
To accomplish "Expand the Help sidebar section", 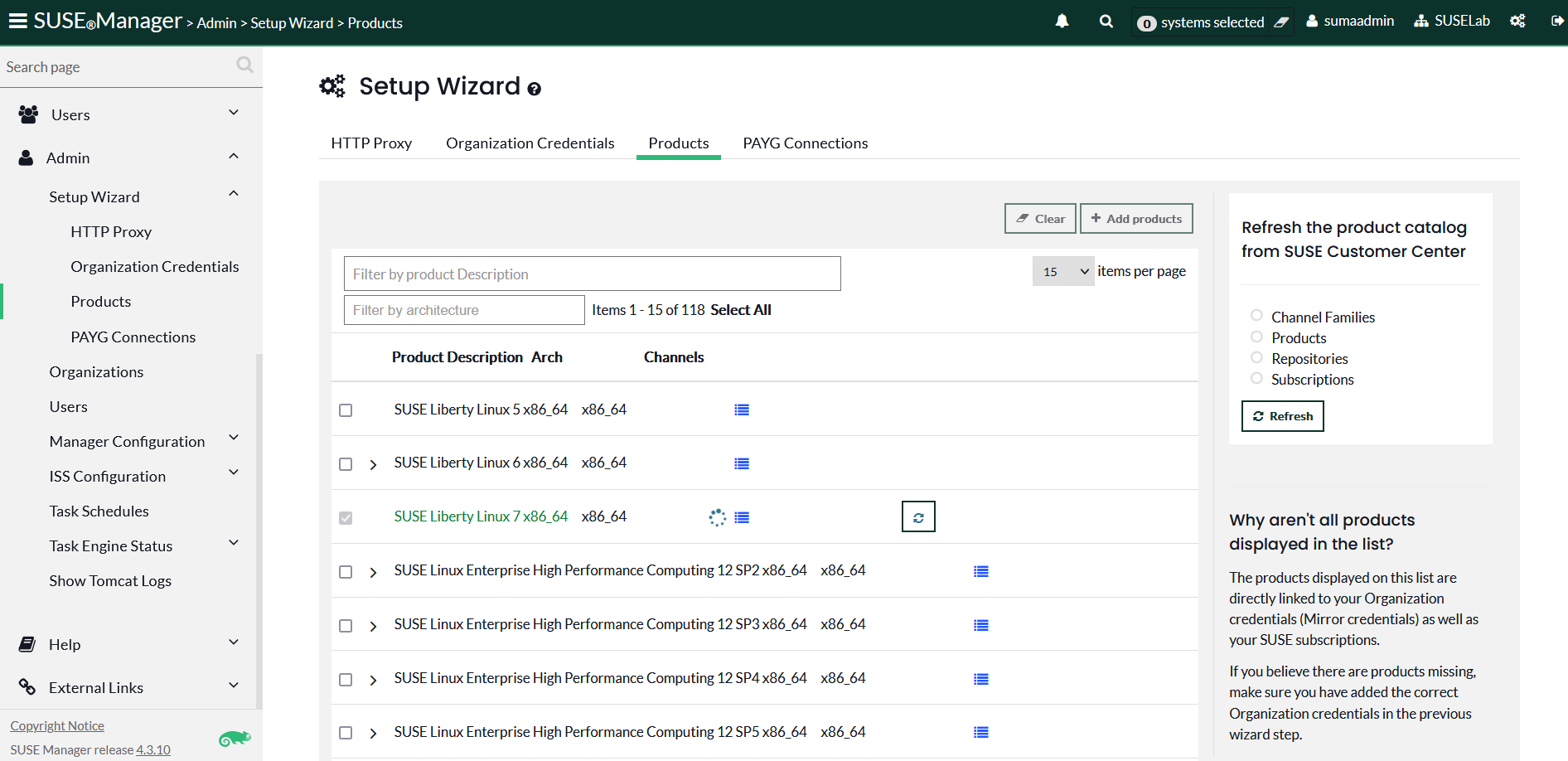I will 234,642.
